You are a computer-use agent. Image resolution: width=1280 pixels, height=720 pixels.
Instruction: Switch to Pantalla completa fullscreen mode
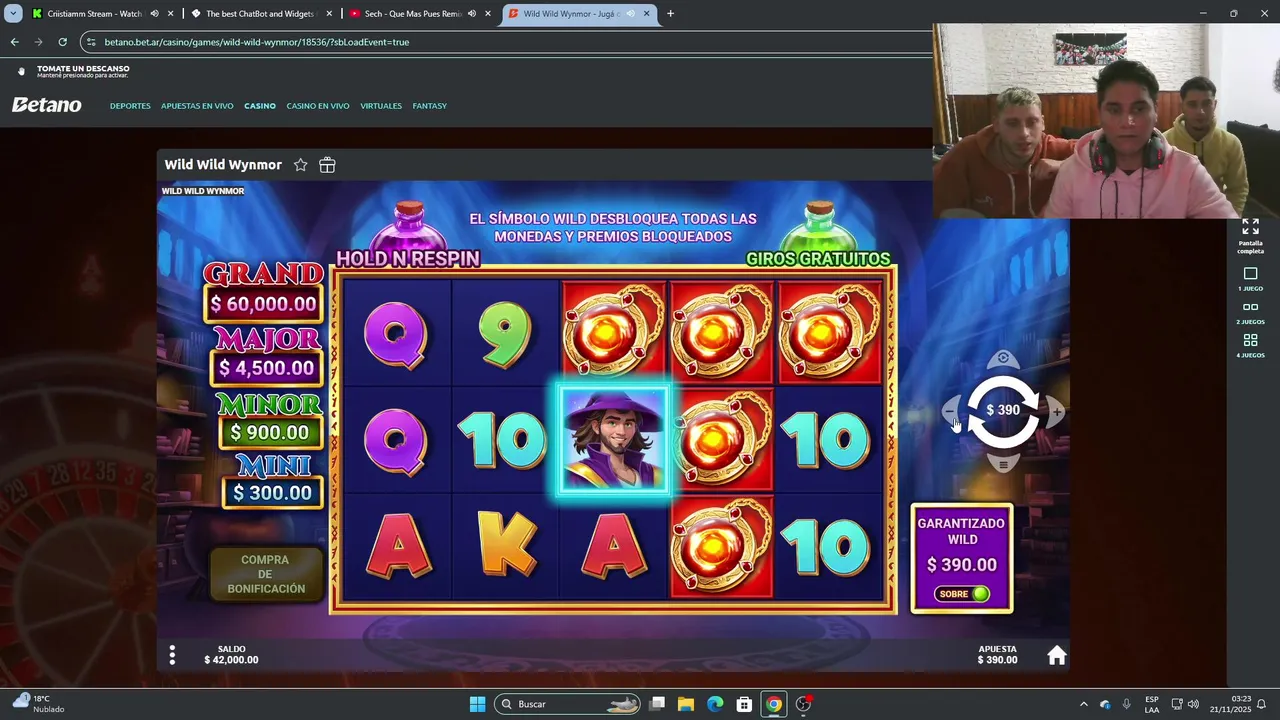(x=1250, y=236)
